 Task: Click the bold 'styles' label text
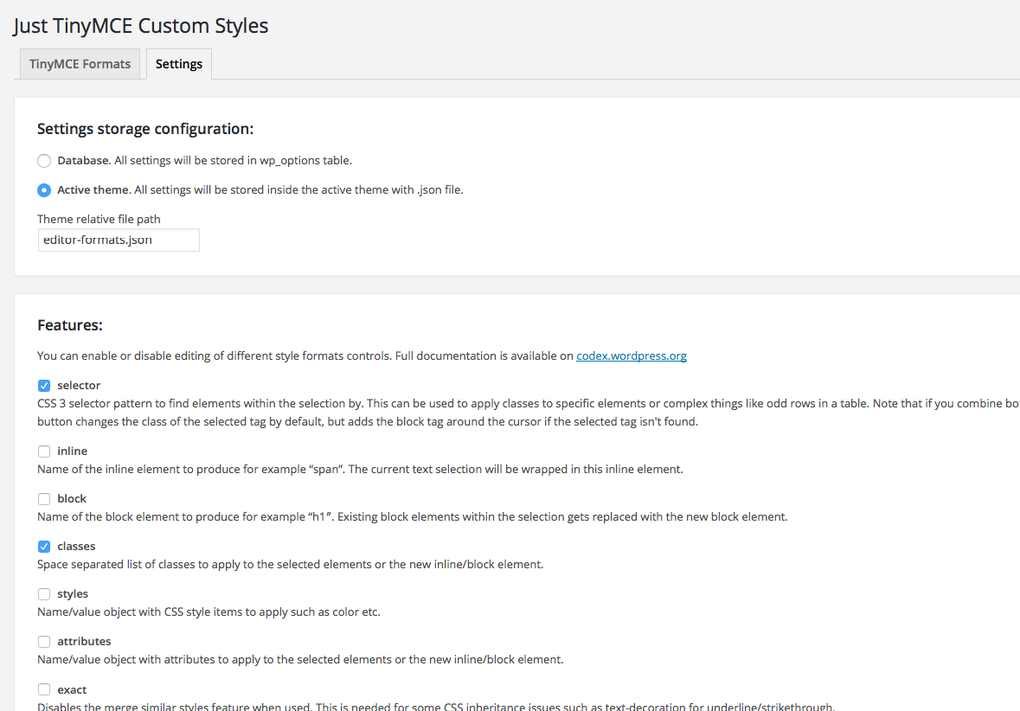coord(73,594)
